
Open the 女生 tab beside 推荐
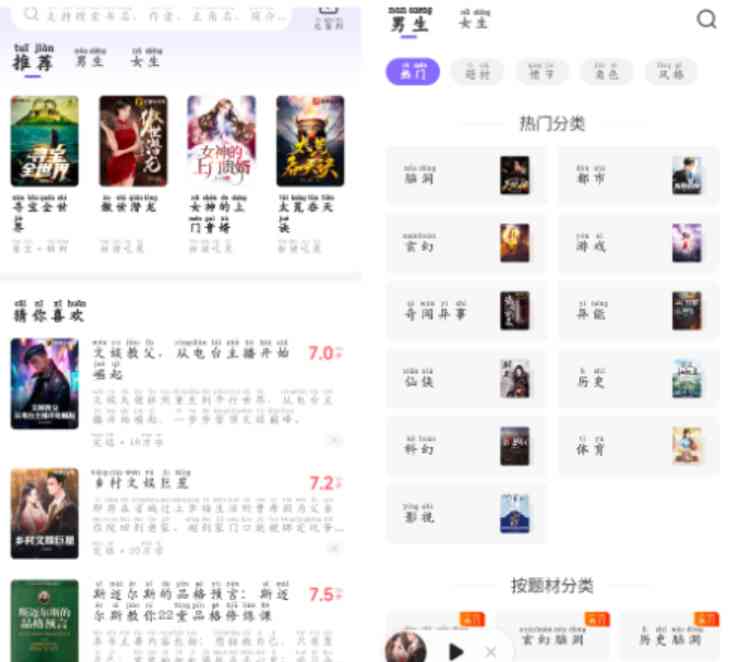pyautogui.click(x=146, y=58)
